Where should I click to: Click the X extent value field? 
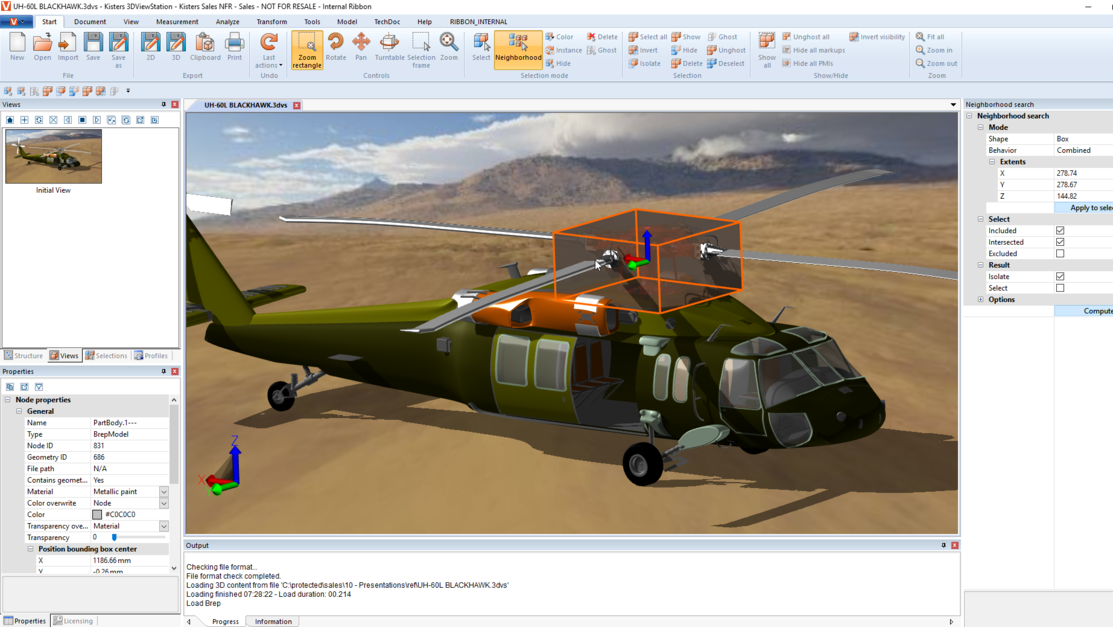(x=1083, y=173)
